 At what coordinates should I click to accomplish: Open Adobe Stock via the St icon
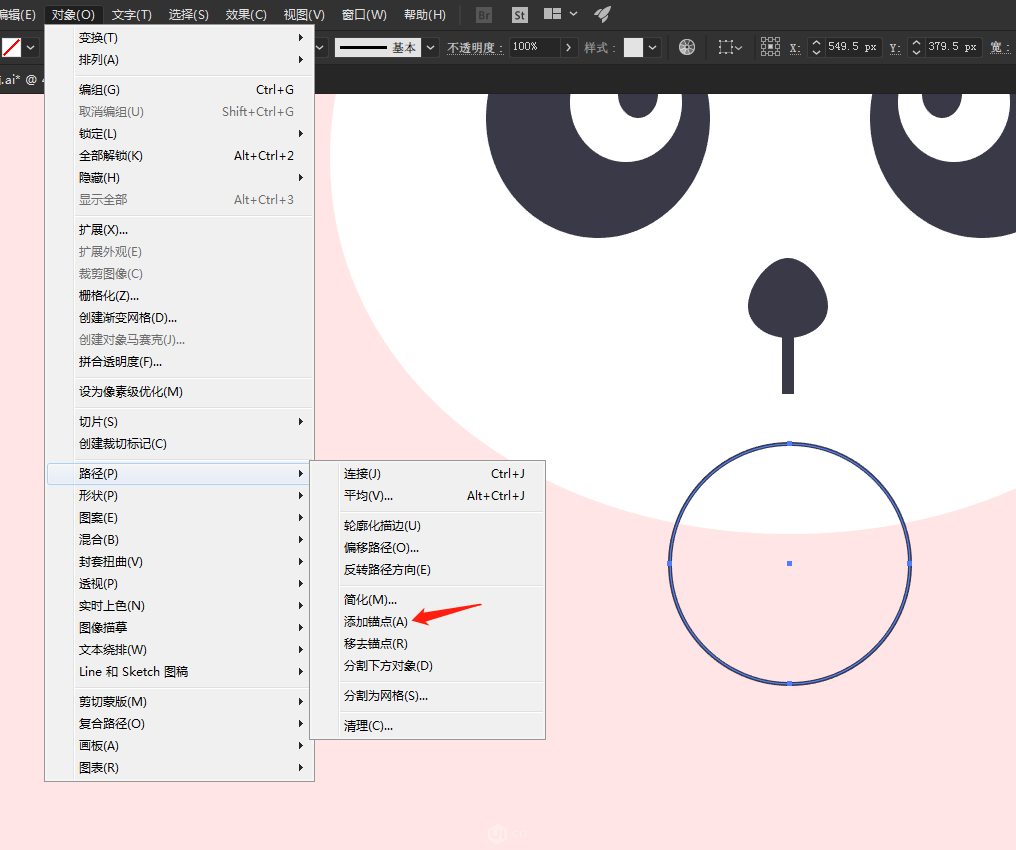click(x=520, y=15)
